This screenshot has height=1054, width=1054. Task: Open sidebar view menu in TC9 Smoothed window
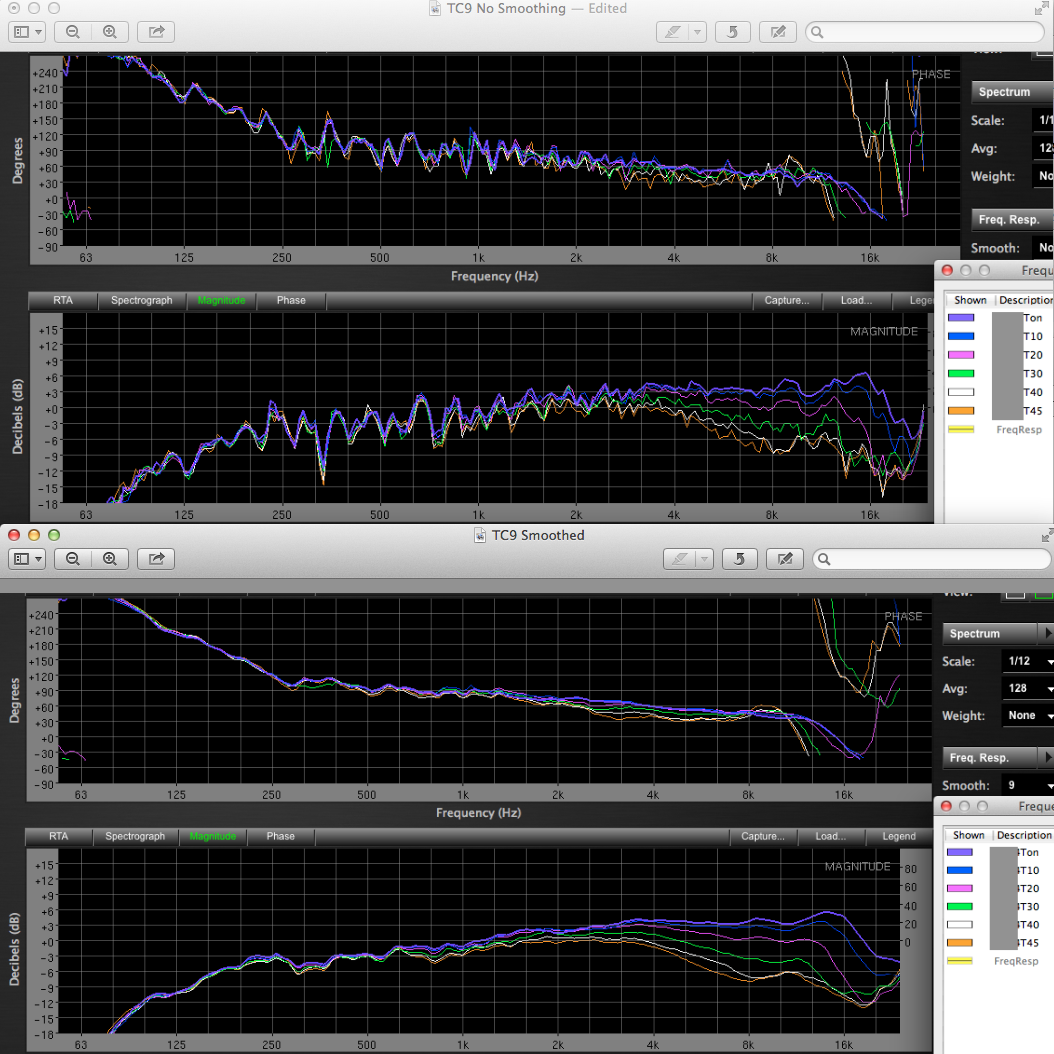(27, 559)
